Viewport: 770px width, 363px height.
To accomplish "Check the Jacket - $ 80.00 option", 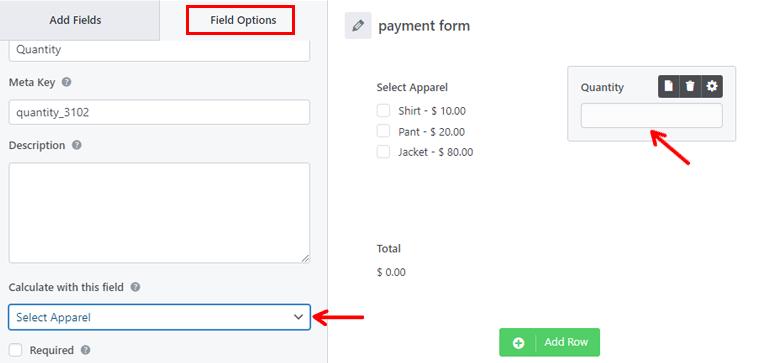I will [x=383, y=152].
